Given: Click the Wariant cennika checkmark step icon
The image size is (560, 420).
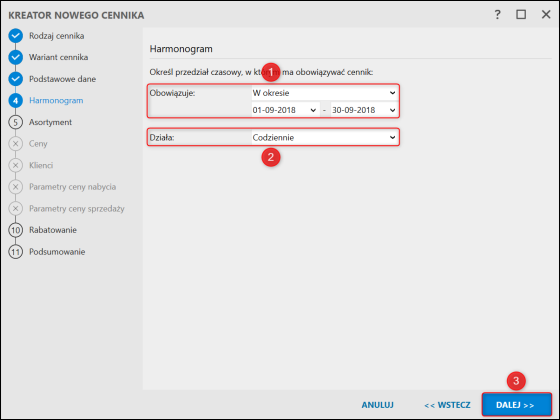Looking at the screenshot, I should 16,57.
